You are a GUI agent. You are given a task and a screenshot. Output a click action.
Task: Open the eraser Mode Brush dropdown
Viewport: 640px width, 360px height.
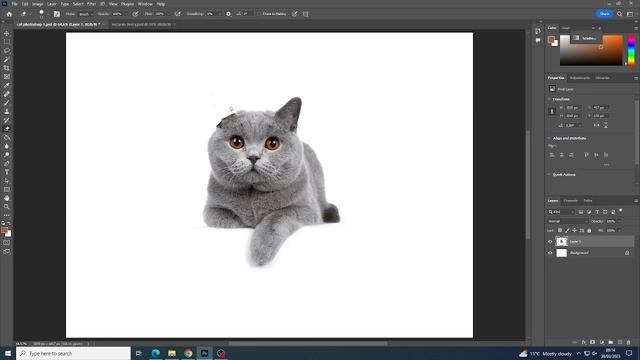point(85,14)
